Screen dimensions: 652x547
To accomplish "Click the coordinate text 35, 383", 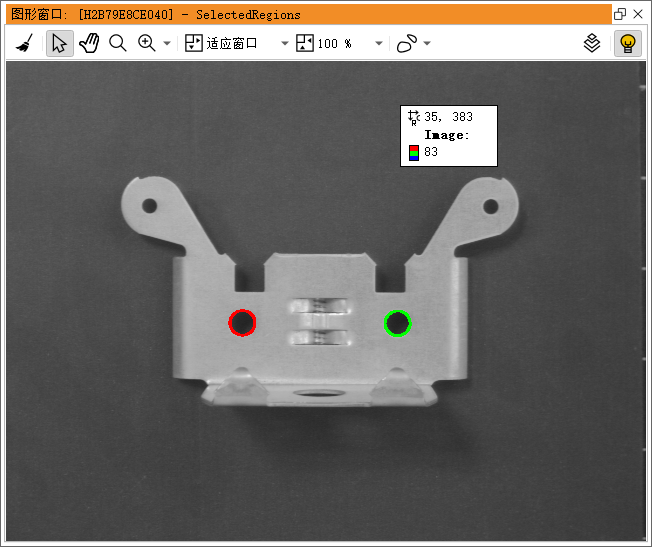I will [x=448, y=117].
